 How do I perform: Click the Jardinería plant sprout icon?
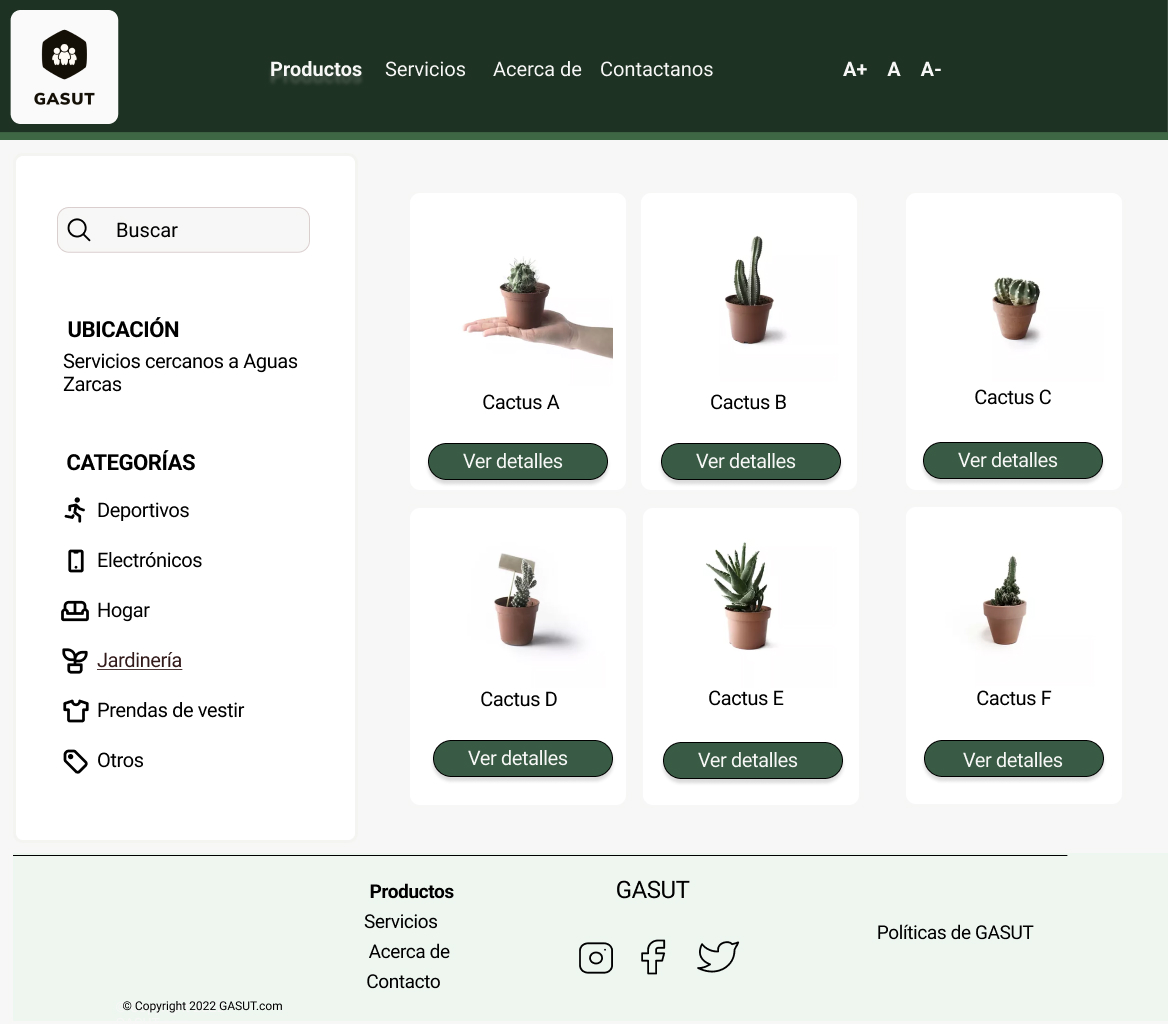(x=74, y=660)
